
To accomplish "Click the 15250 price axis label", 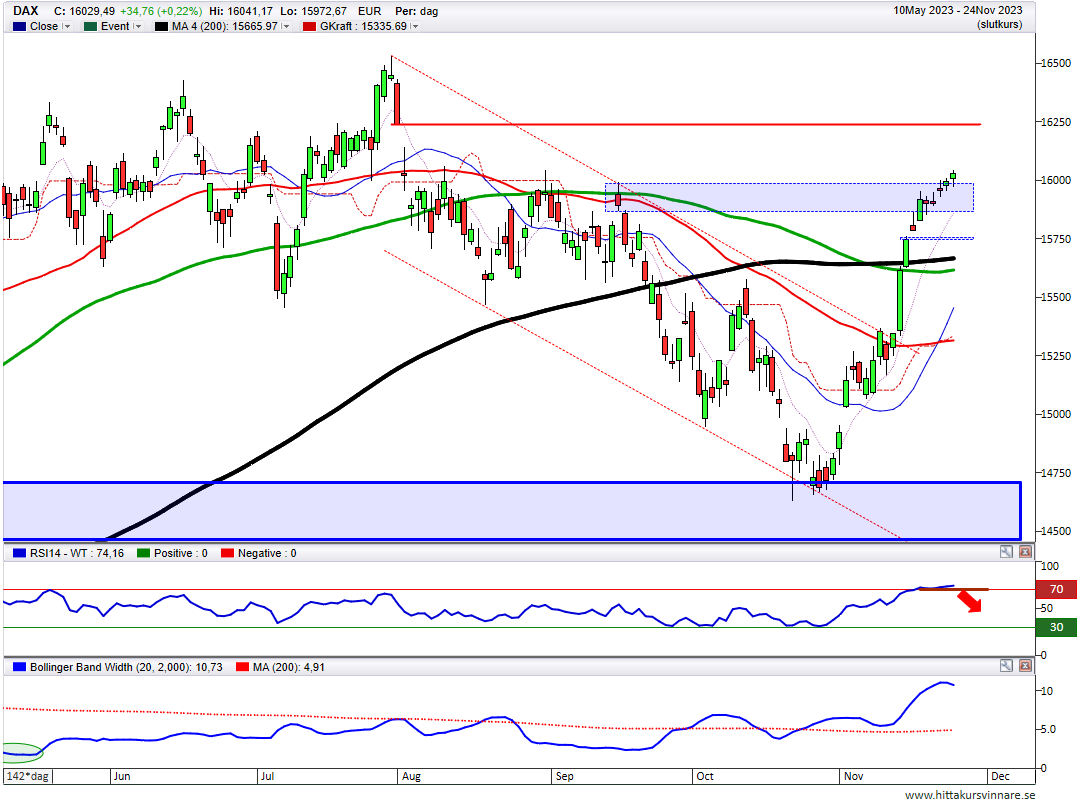I will 1056,356.
